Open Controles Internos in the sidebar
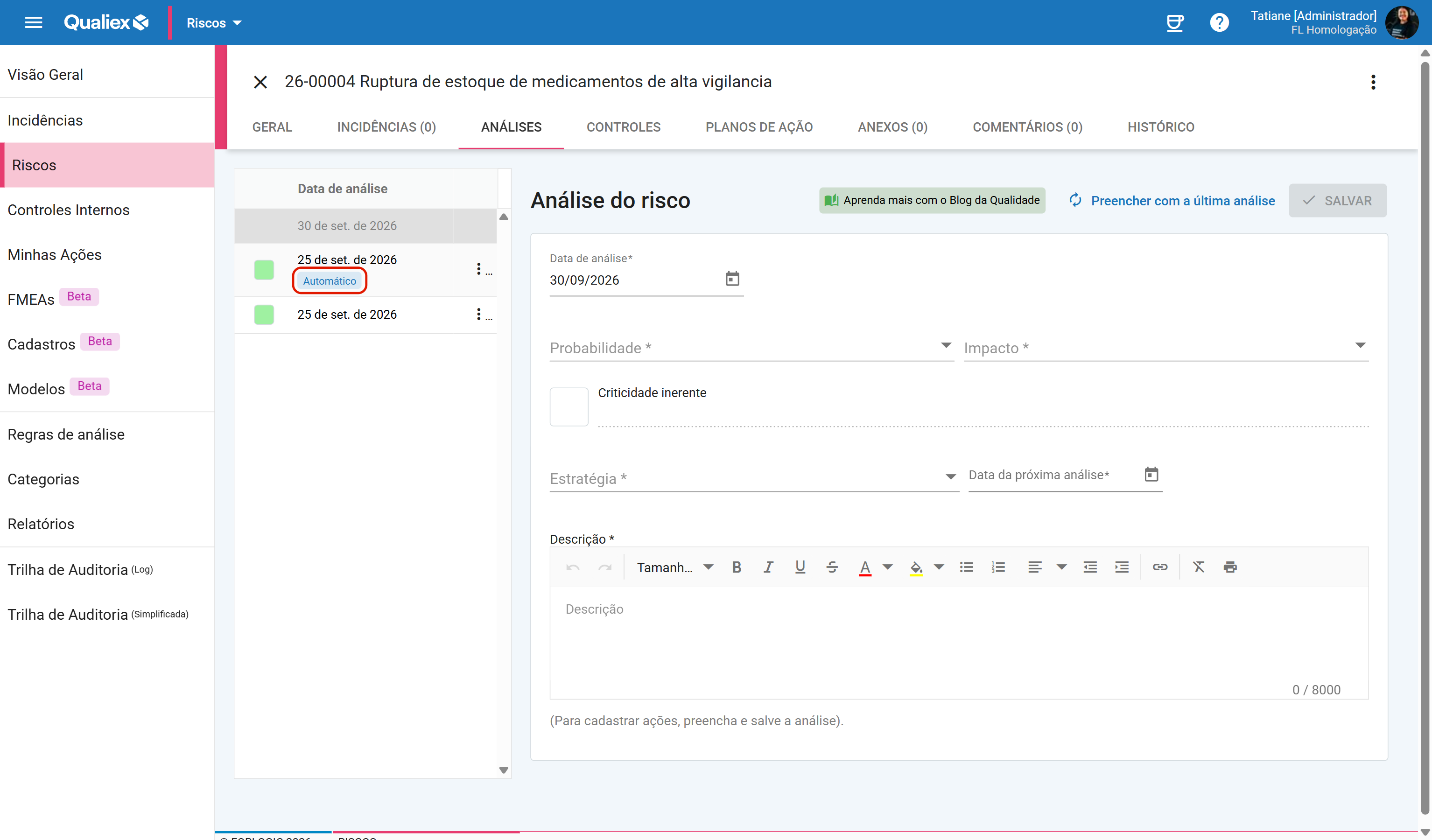1432x840 pixels. point(68,210)
